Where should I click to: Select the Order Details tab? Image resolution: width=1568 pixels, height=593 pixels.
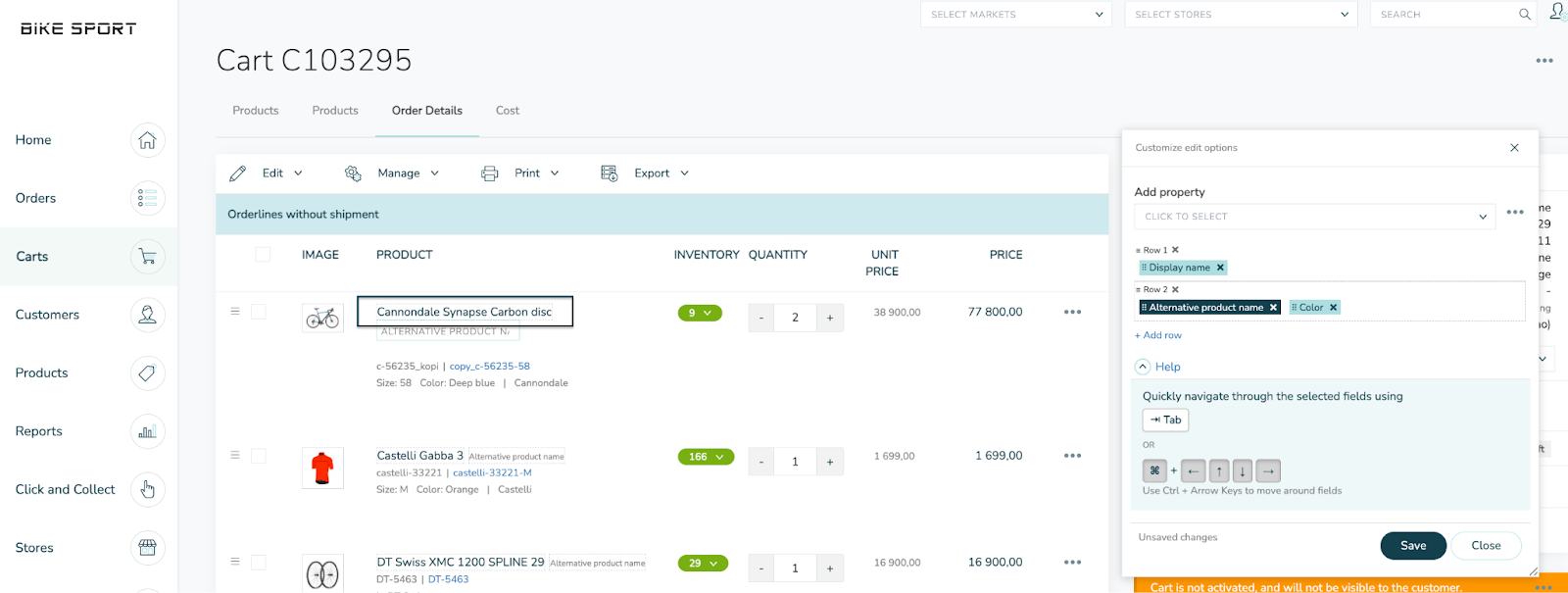click(x=427, y=111)
